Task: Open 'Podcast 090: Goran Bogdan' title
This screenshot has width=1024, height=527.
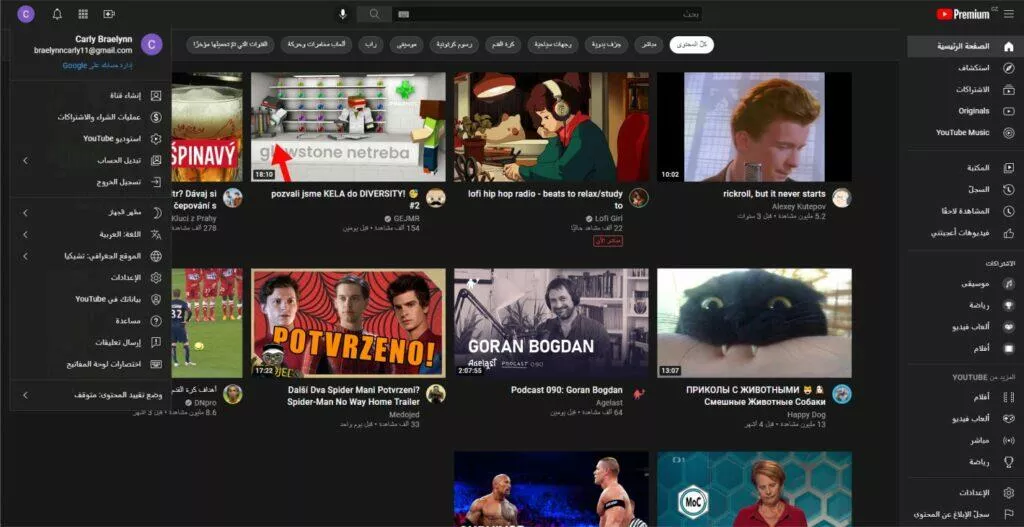Action: click(x=567, y=390)
